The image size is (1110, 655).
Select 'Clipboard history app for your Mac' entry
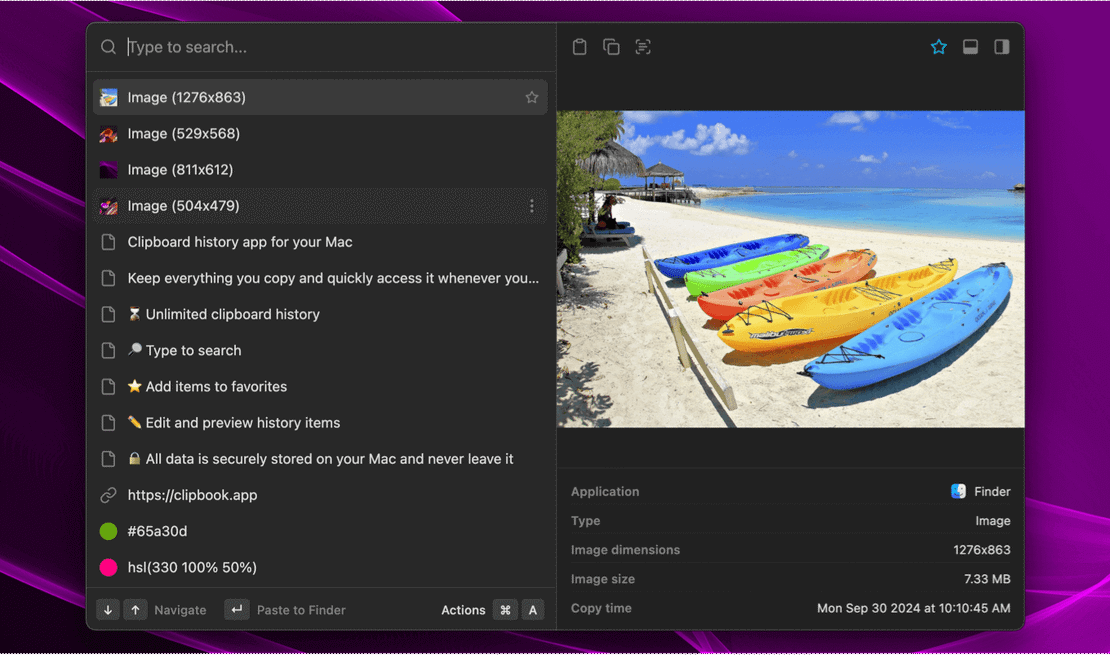pyautogui.click(x=320, y=242)
